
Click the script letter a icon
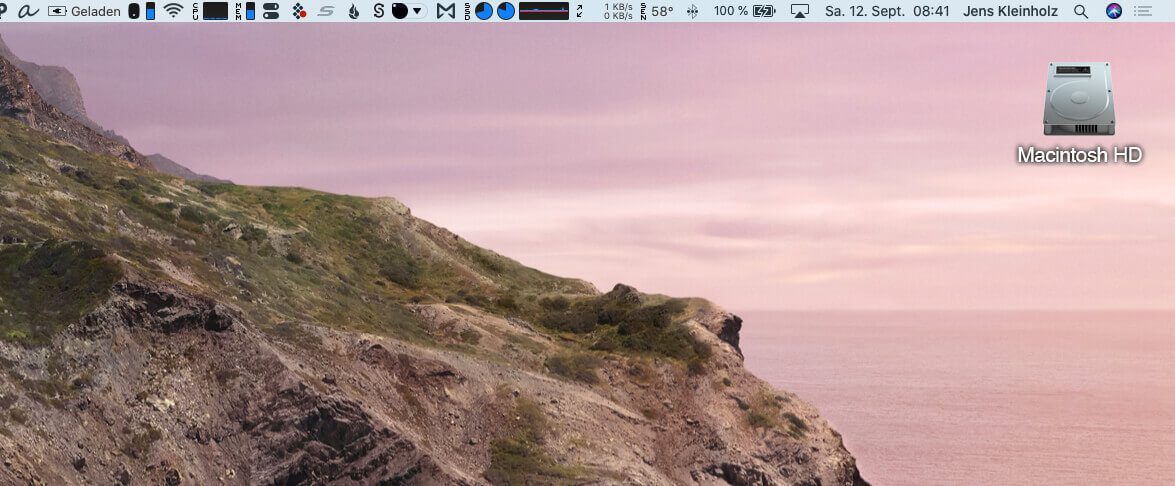pos(27,11)
